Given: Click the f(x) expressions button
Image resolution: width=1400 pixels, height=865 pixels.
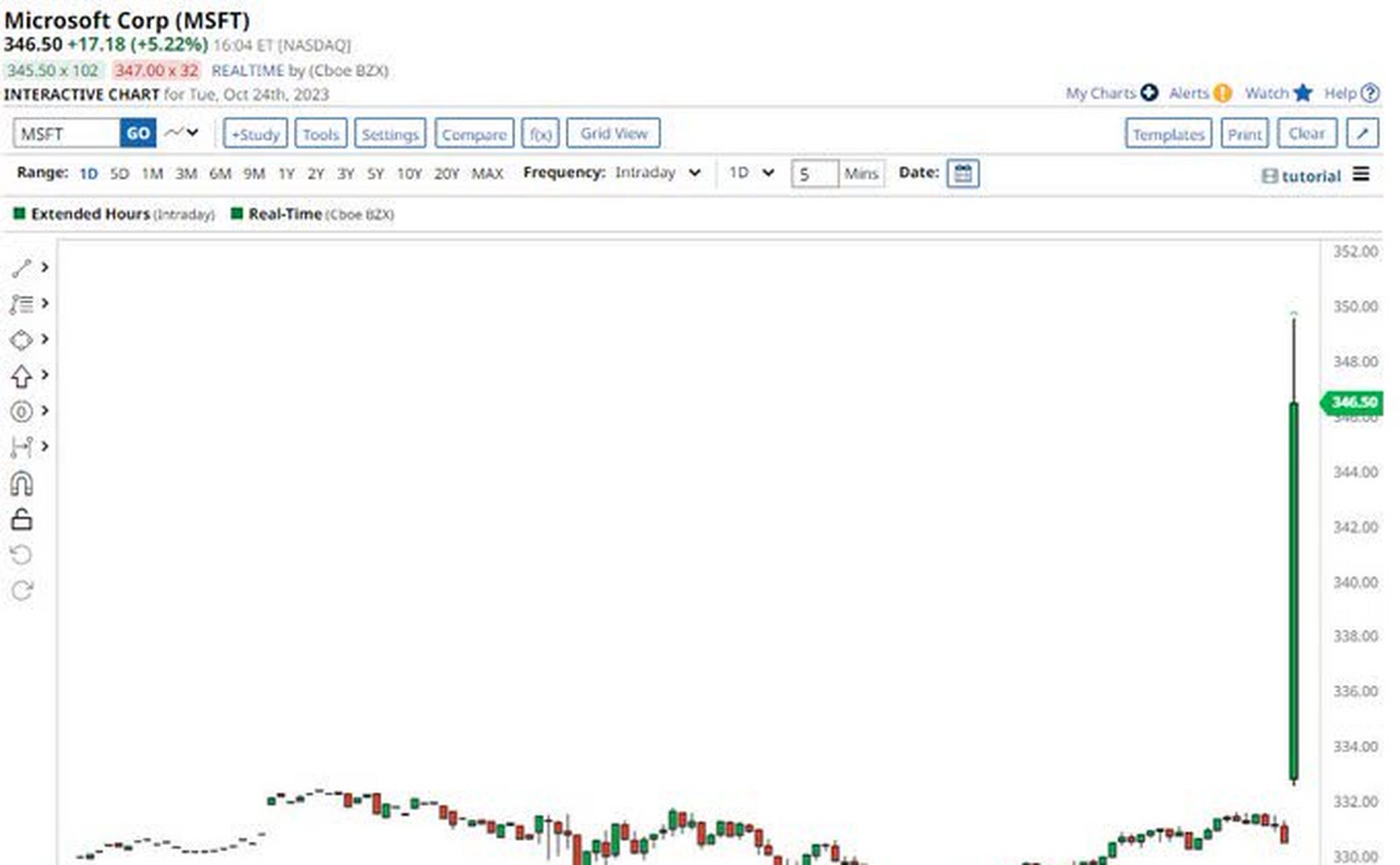Looking at the screenshot, I should 541,133.
